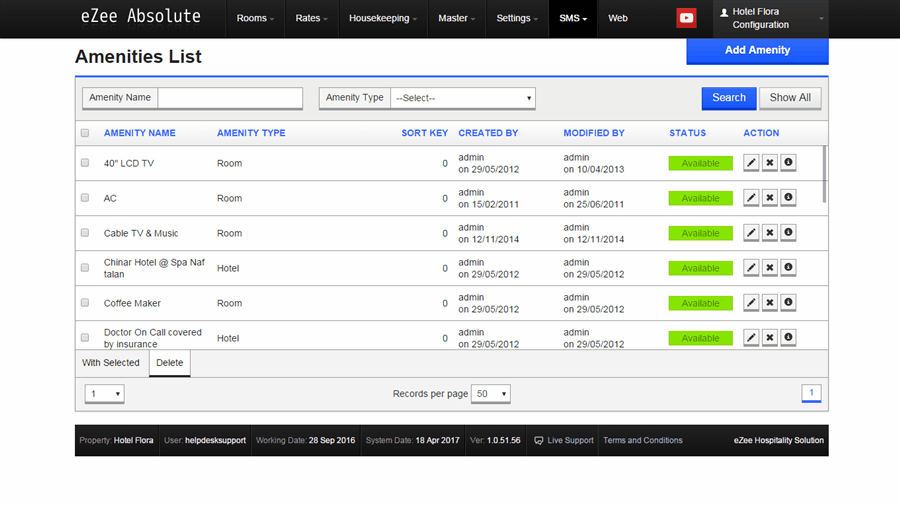Click the eZee Absolute logo
Viewport: 900px width, 505px height.
141,16
